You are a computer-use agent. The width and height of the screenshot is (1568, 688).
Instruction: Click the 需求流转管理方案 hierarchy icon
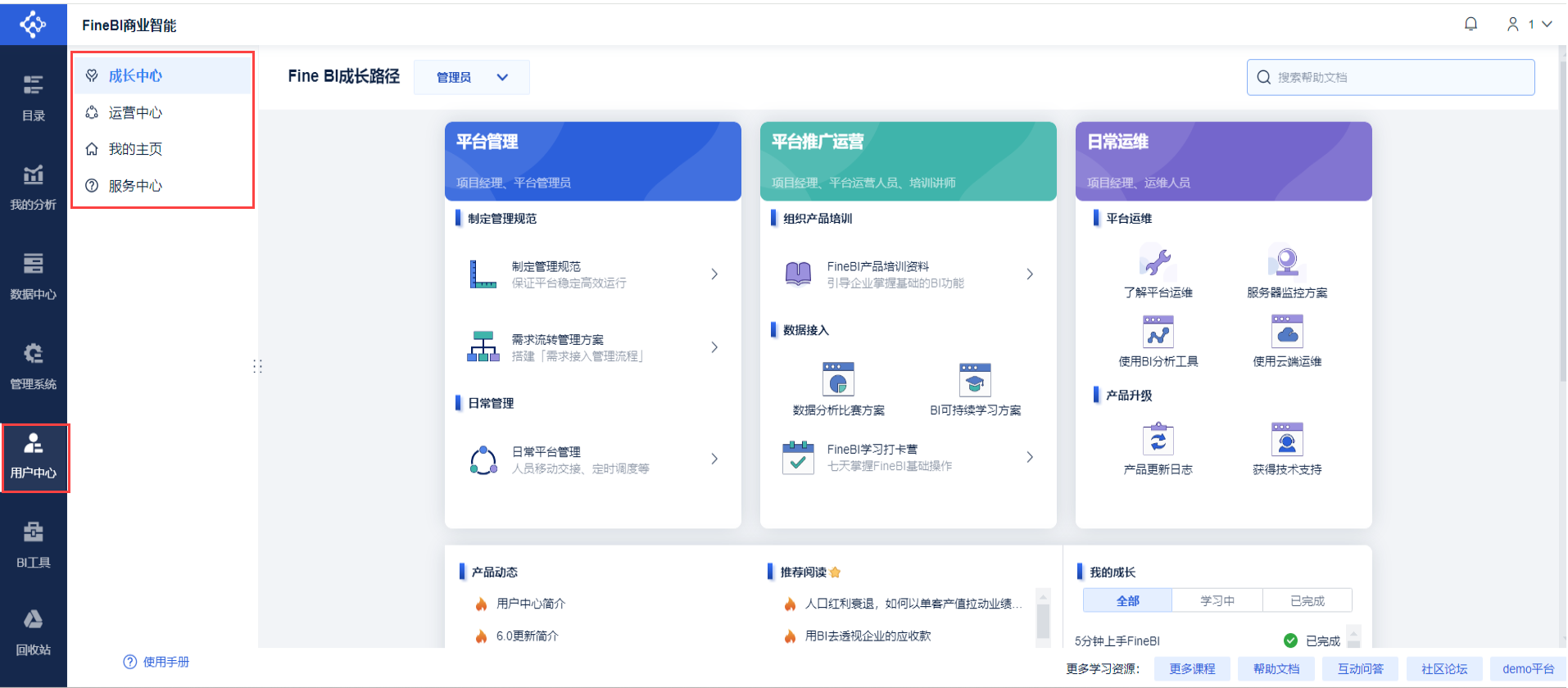click(483, 346)
